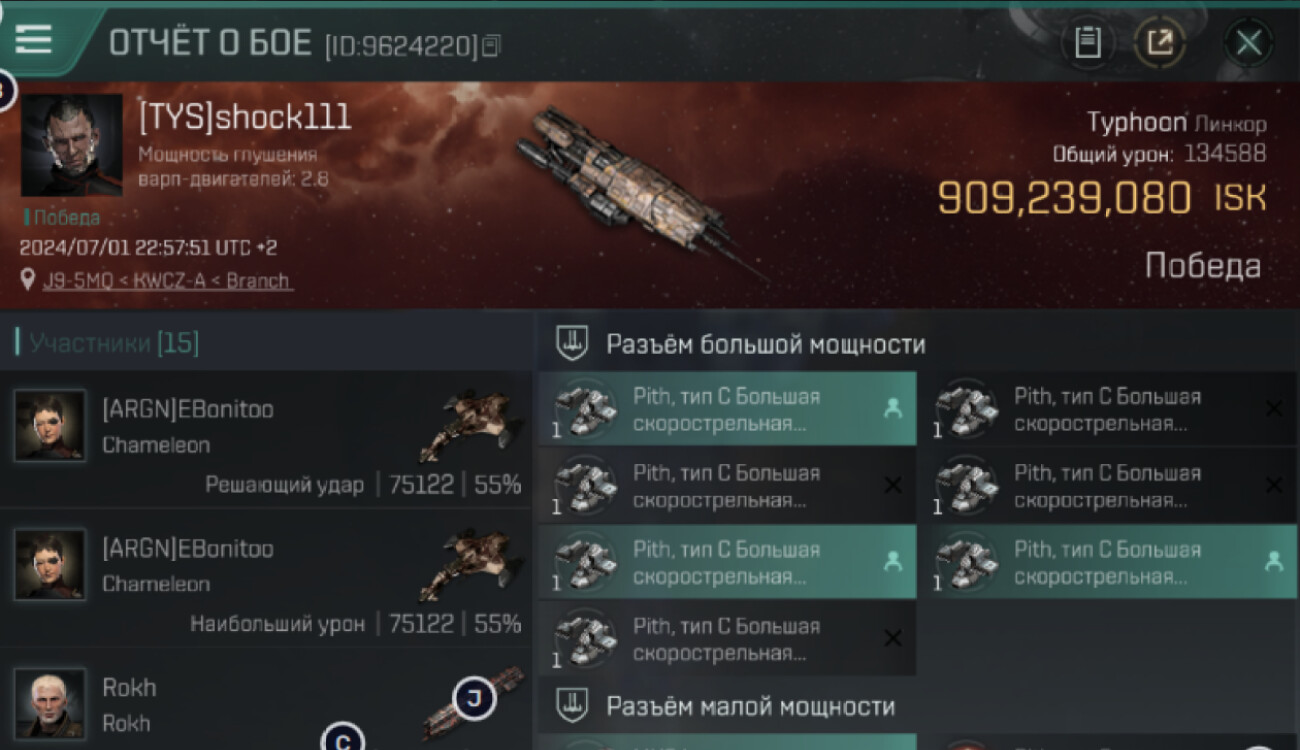This screenshot has height=750, width=1300.
Task: Close the battle report window
Action: coord(1248,43)
